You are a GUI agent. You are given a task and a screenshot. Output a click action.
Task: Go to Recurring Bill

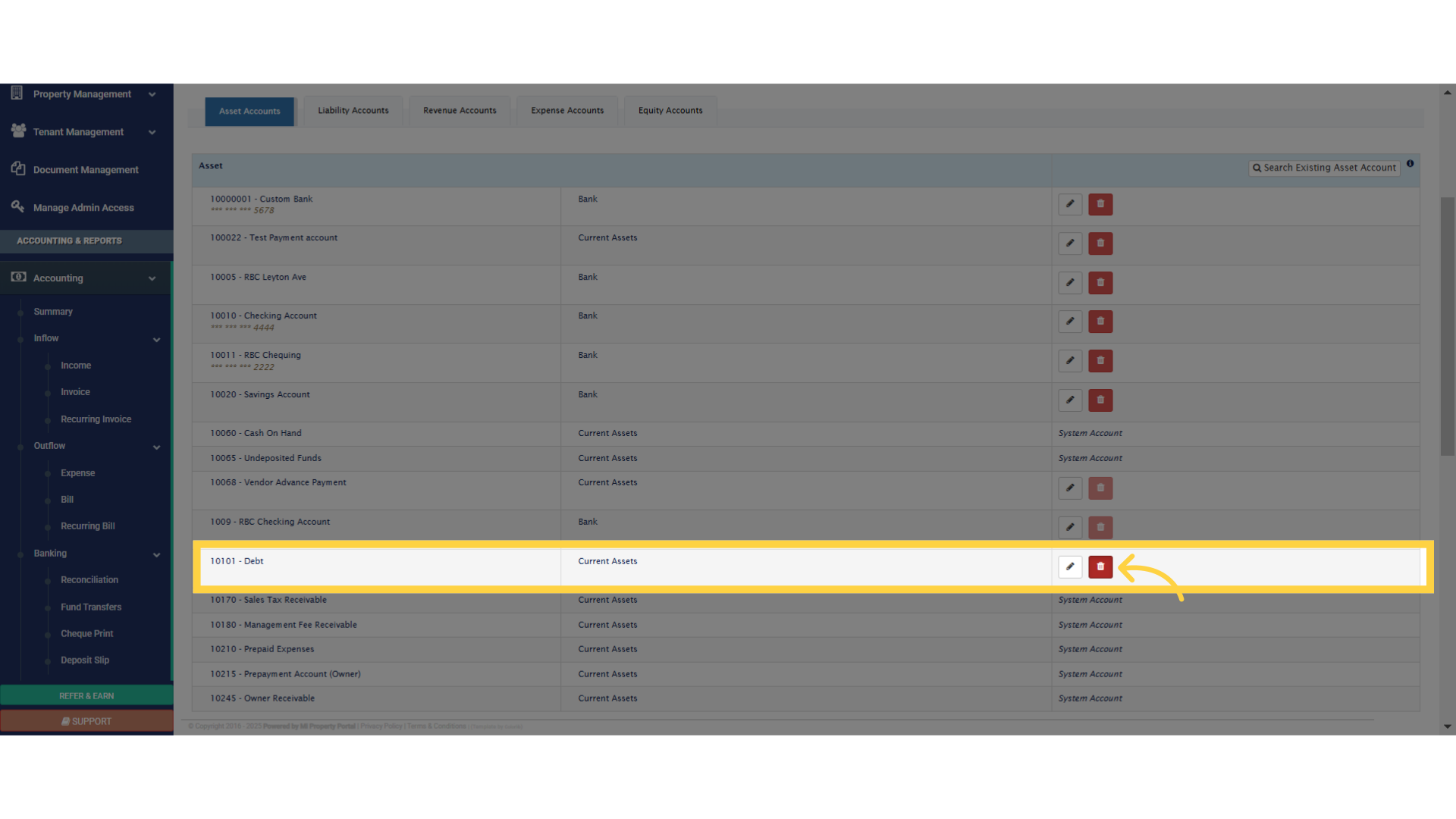coord(88,526)
